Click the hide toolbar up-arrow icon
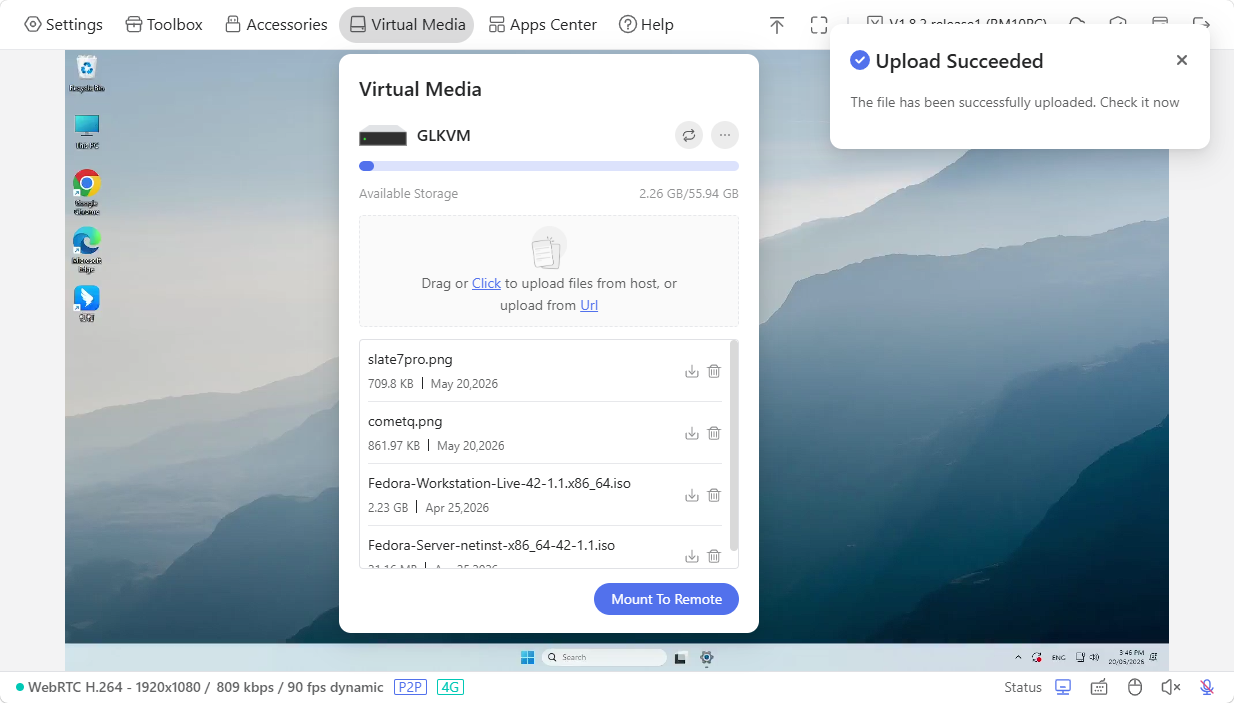Image resolution: width=1234 pixels, height=703 pixels. [x=777, y=25]
